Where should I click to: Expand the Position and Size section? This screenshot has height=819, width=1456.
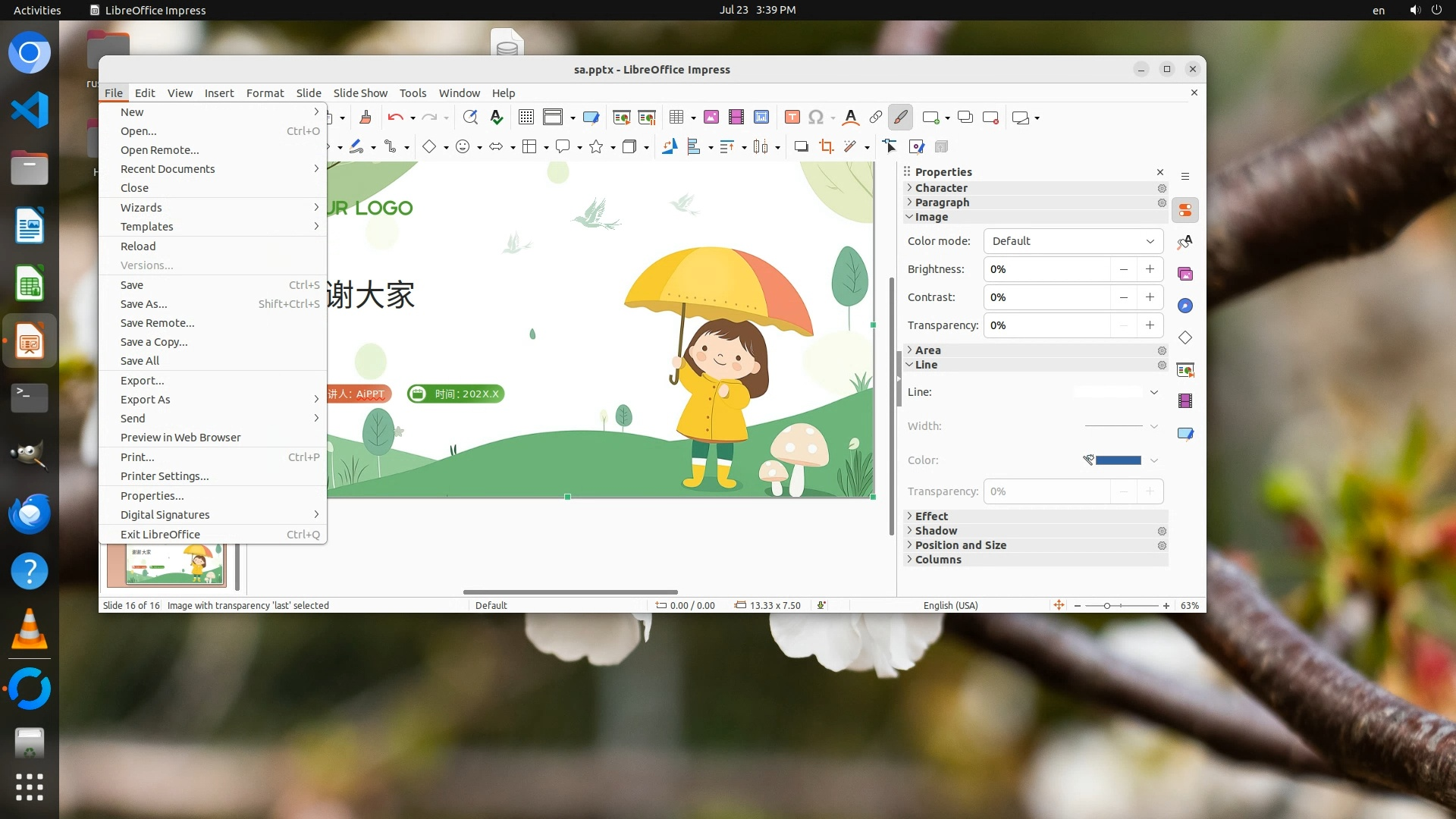pyautogui.click(x=960, y=545)
